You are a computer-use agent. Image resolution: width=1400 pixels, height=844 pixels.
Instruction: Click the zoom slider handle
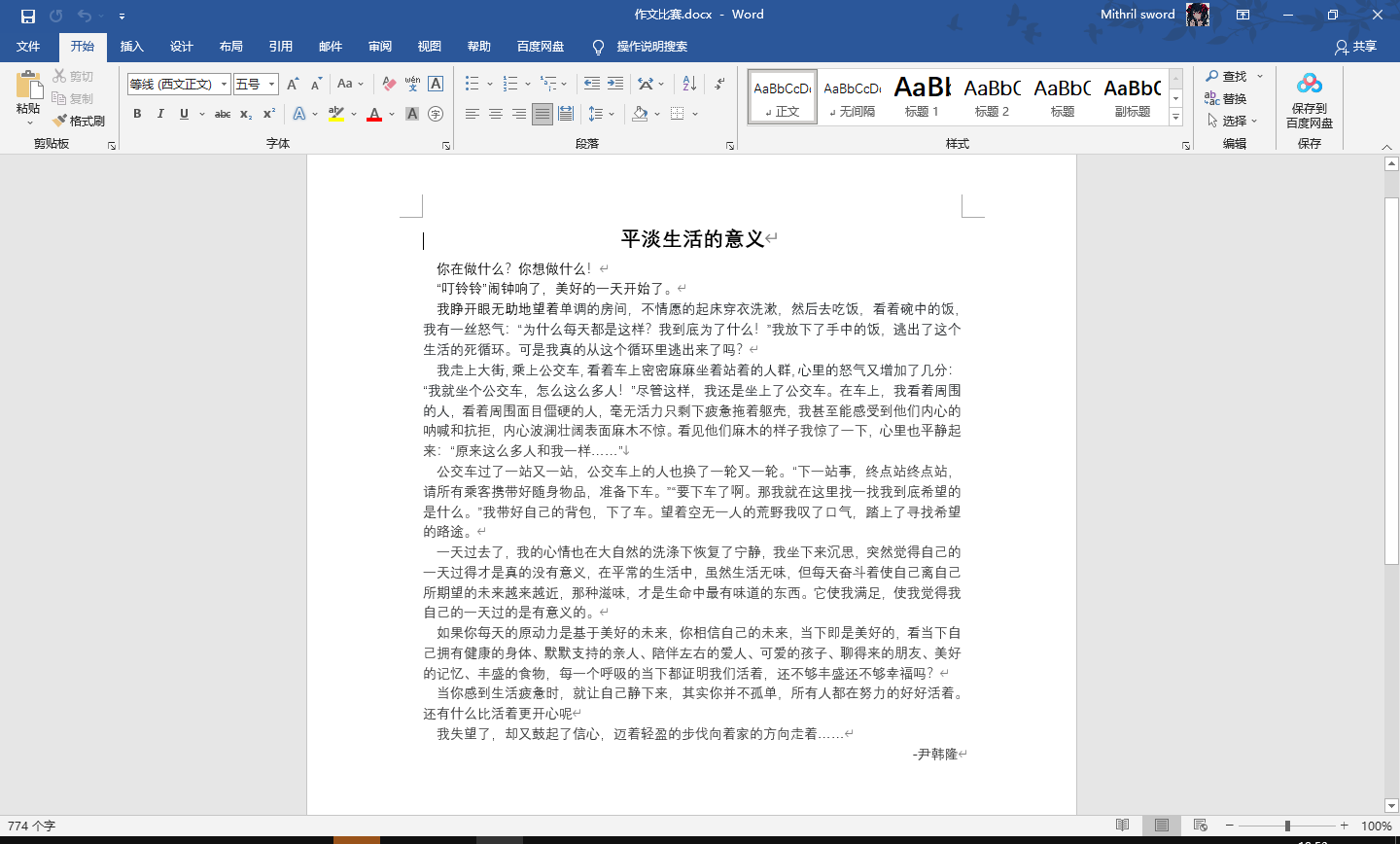coord(1287,826)
